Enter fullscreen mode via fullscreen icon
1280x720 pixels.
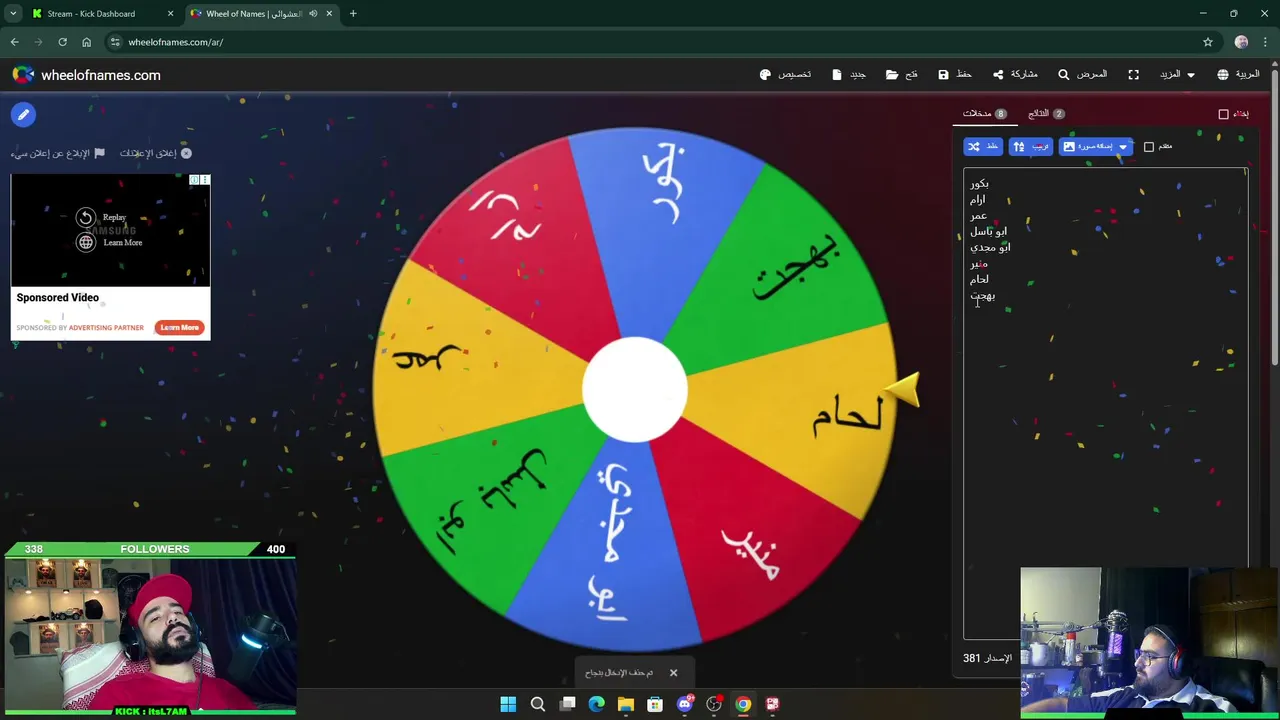click(1133, 75)
